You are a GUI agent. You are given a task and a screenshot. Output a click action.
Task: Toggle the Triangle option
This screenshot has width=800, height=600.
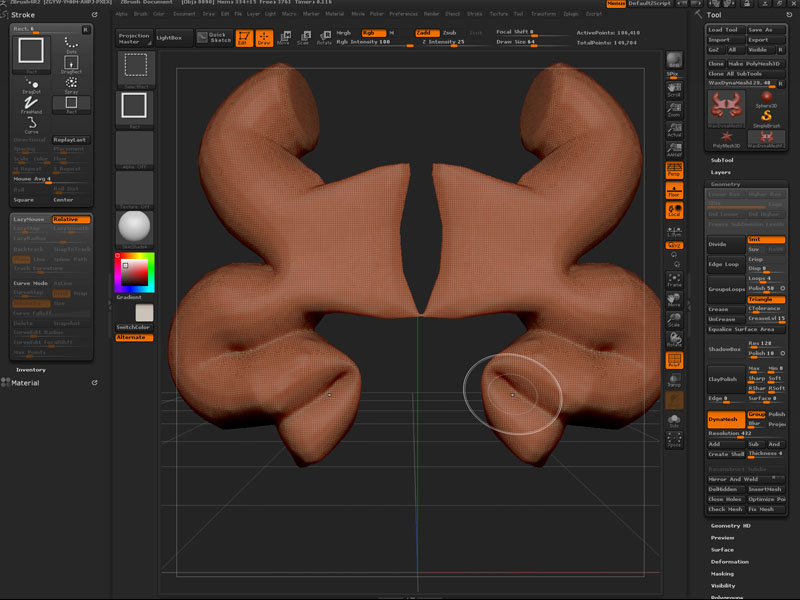point(766,299)
